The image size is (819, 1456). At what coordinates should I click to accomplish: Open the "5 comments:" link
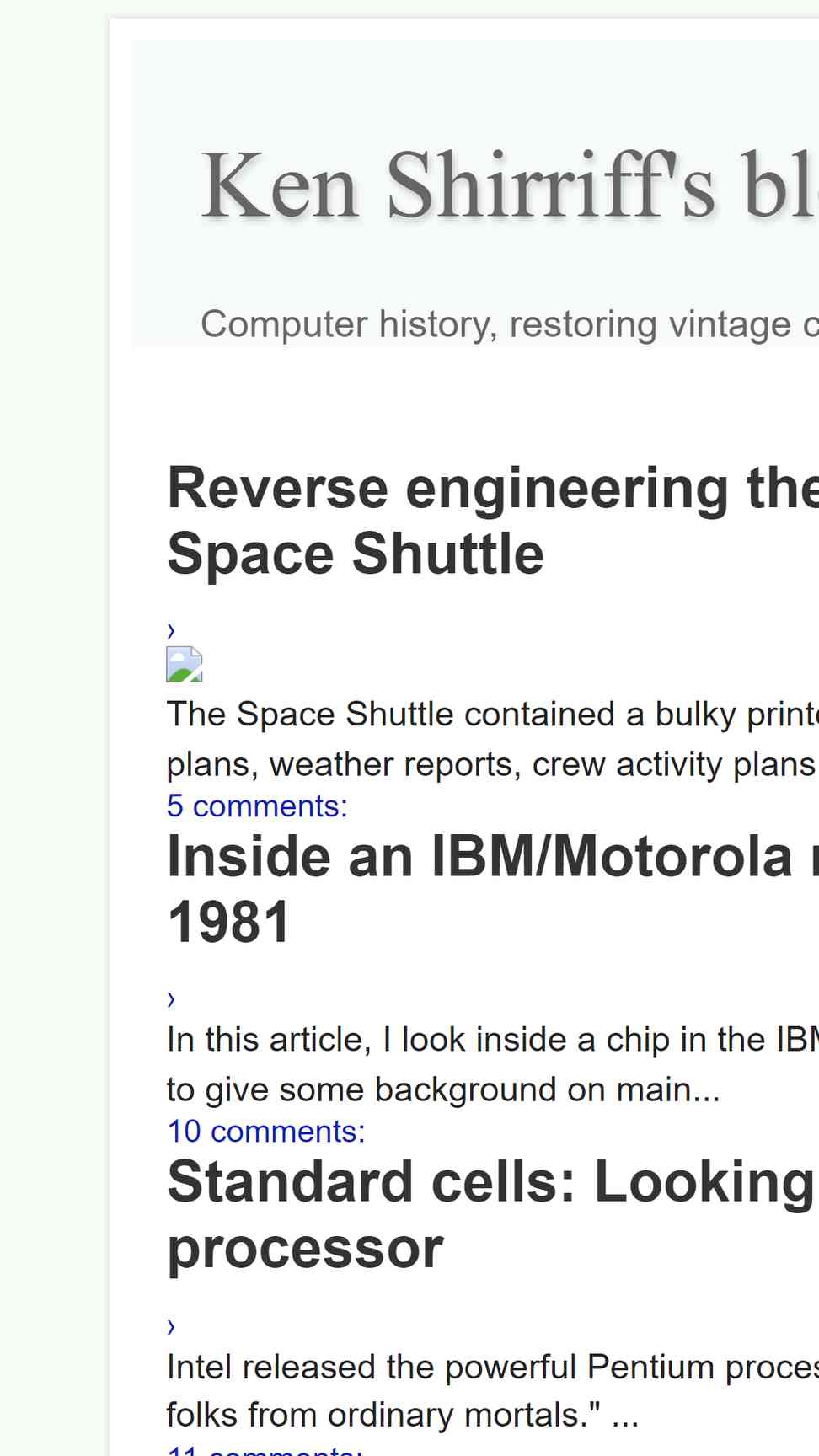(x=257, y=806)
